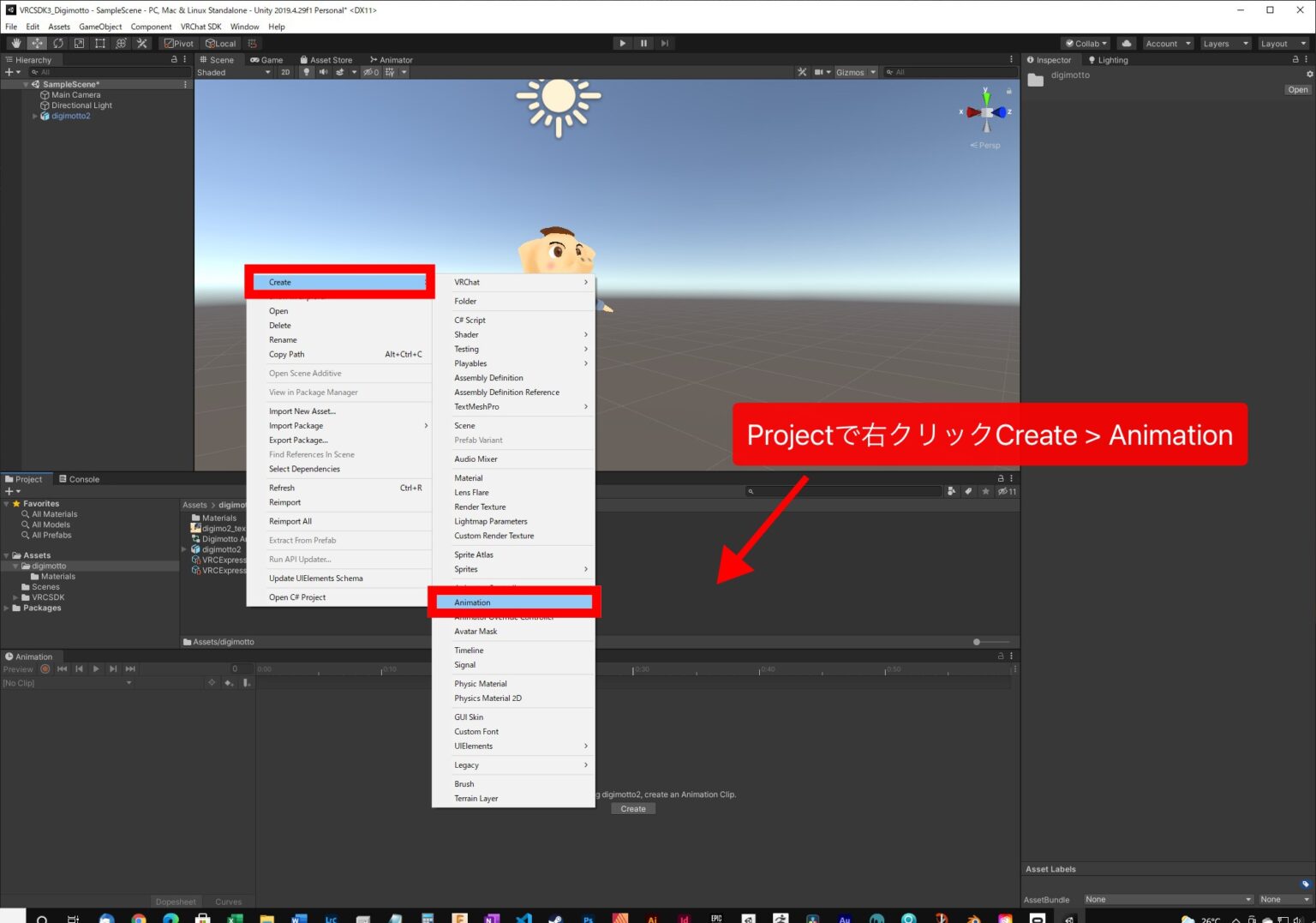Click the Open button in the Inspector
The height and width of the screenshot is (923, 1316).
tap(1297, 89)
